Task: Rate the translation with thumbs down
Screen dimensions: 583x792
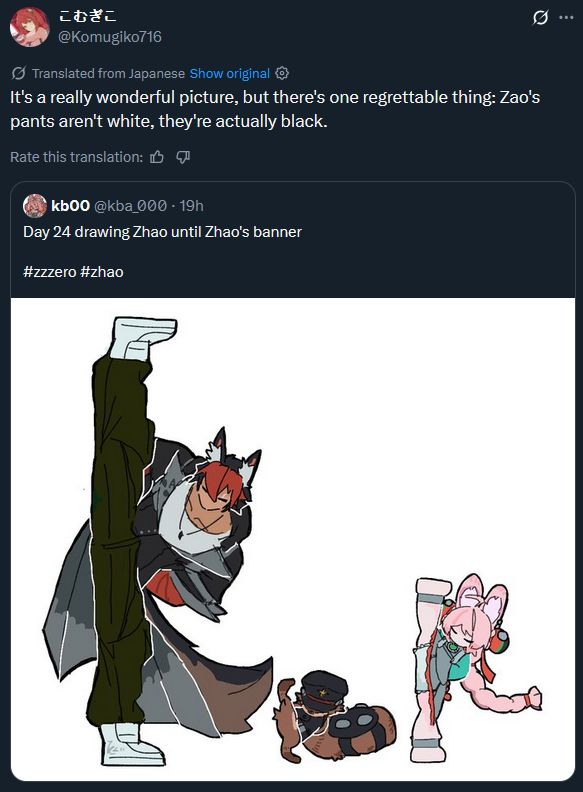Action: (x=183, y=157)
